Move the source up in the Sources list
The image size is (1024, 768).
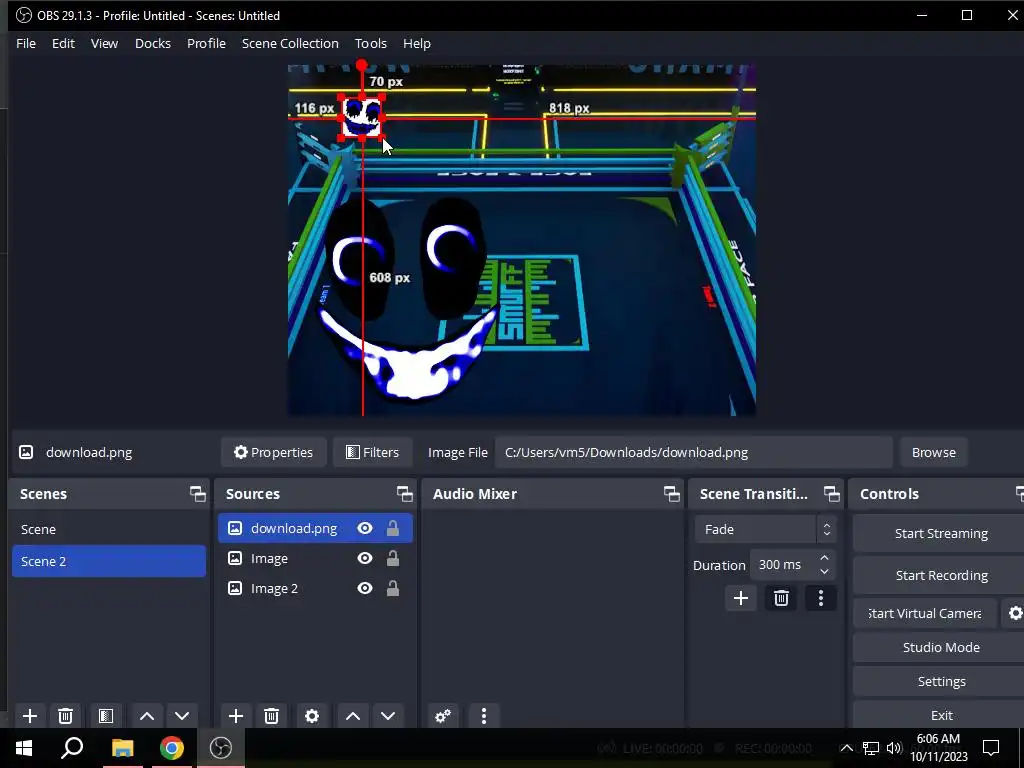coord(353,716)
